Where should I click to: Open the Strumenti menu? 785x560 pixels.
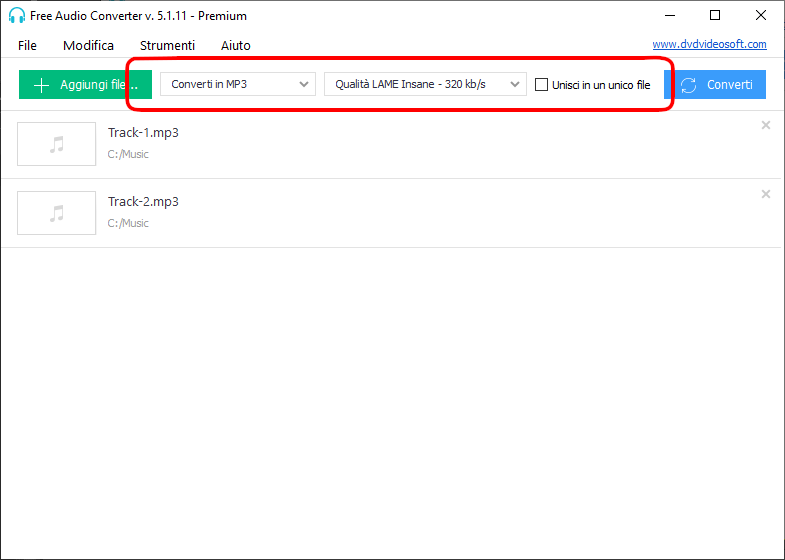pos(167,46)
